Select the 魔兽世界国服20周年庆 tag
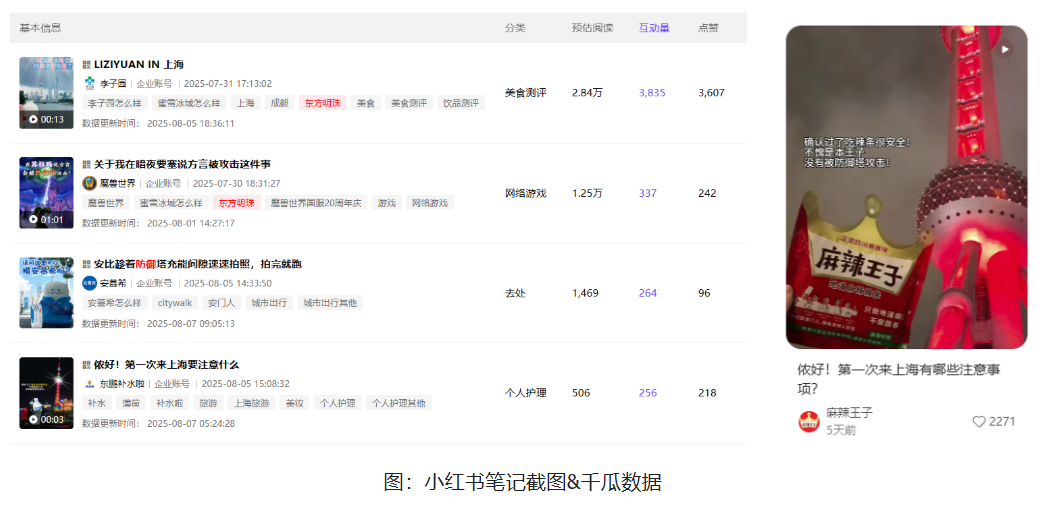The image size is (1046, 508). coord(316,203)
